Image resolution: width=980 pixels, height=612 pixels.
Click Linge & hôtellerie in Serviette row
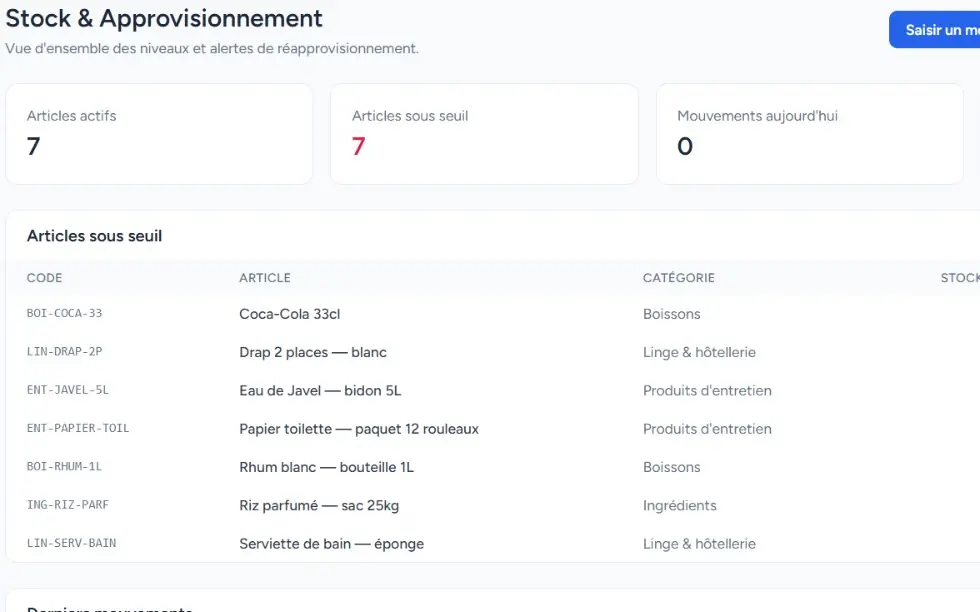[x=699, y=544]
